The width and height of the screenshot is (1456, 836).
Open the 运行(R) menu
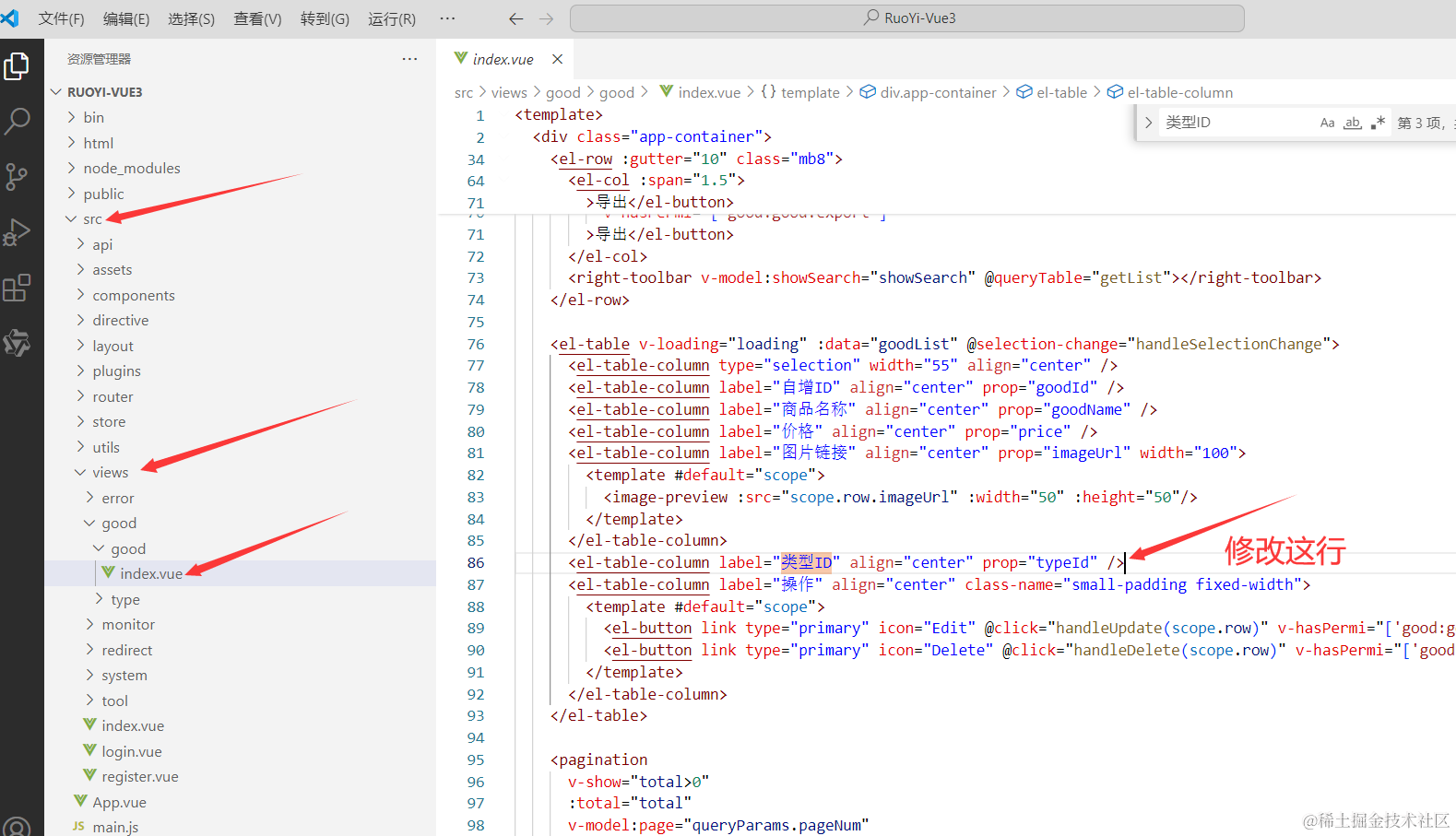coord(392,18)
